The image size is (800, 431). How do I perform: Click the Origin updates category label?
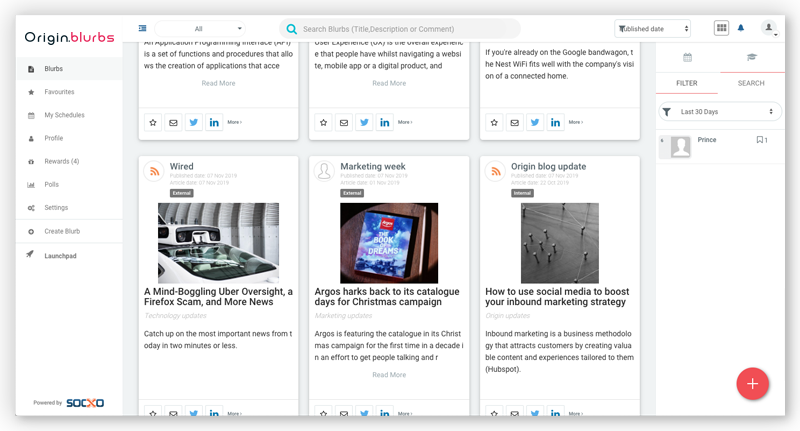[508, 316]
